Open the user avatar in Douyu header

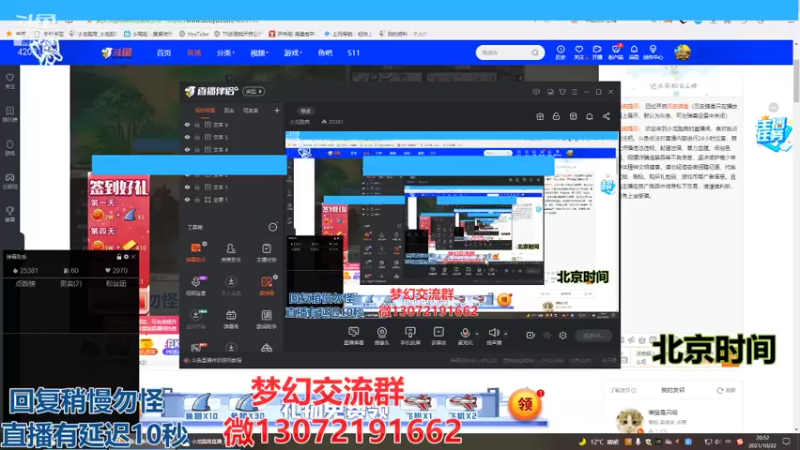682,52
